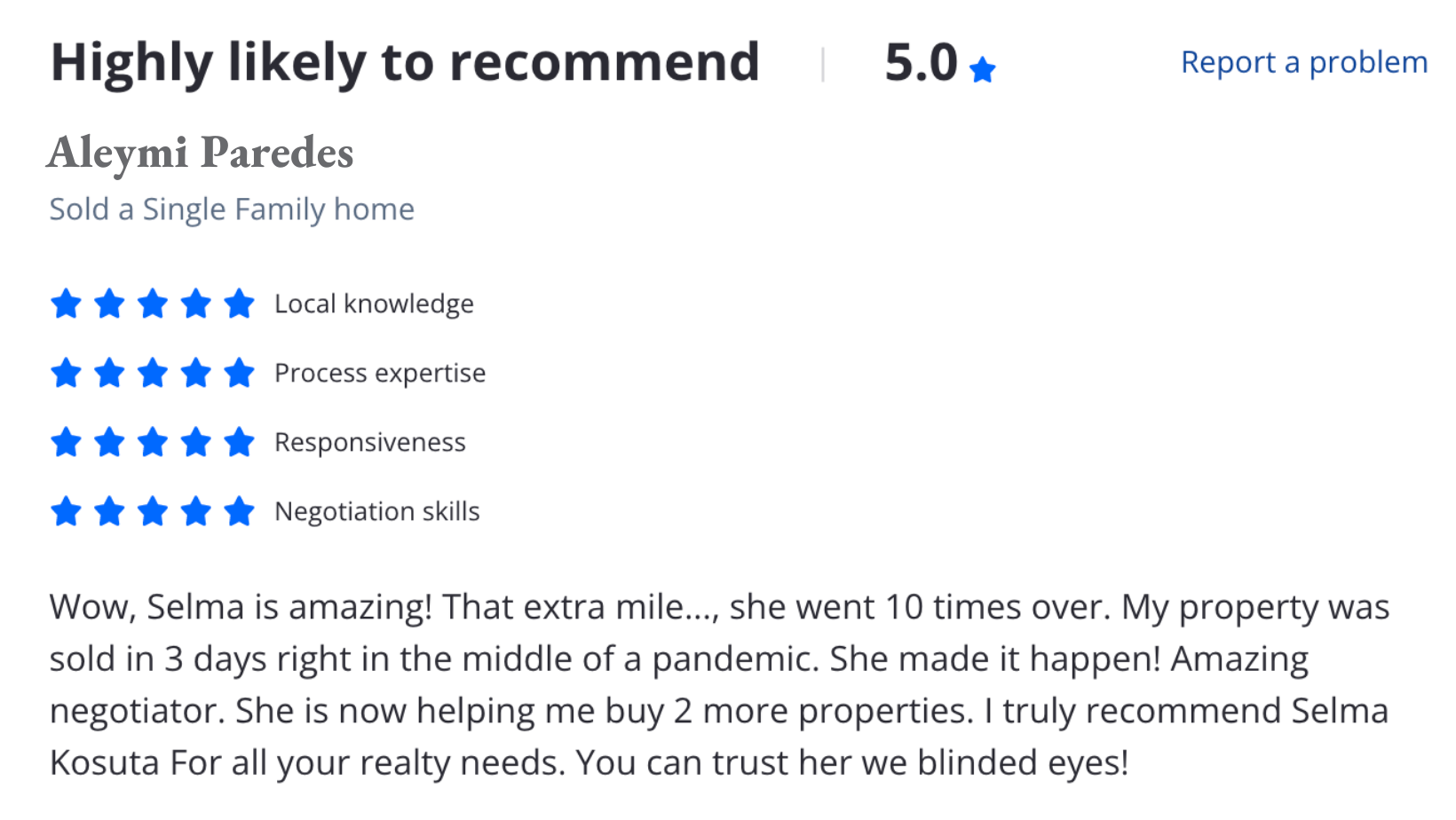The height and width of the screenshot is (820, 1456).
Task: Click the blue star beside 5.0 rating
Action: (x=982, y=69)
